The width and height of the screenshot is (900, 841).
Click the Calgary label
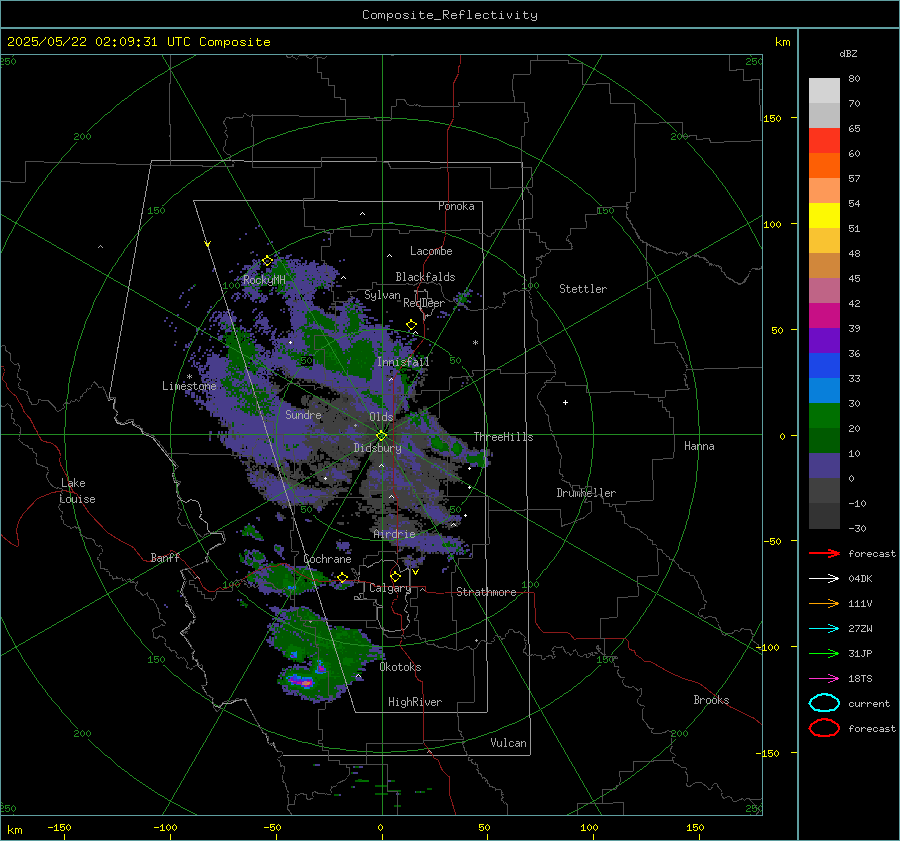tap(390, 588)
